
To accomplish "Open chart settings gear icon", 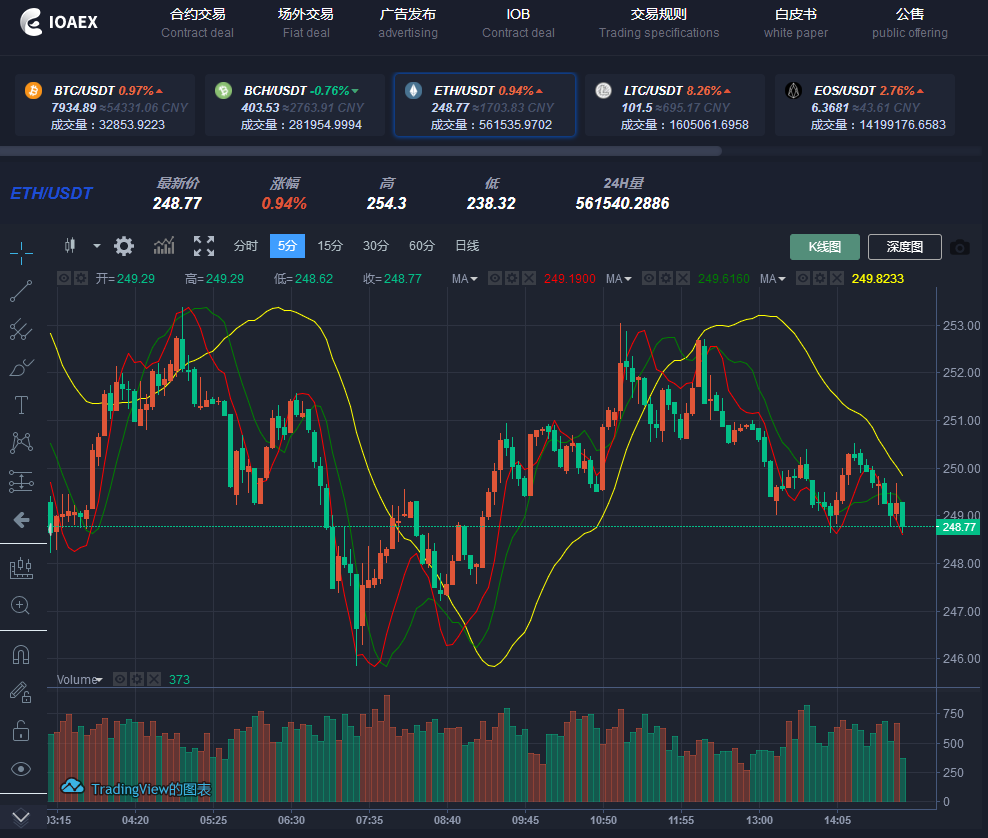I will [x=124, y=246].
